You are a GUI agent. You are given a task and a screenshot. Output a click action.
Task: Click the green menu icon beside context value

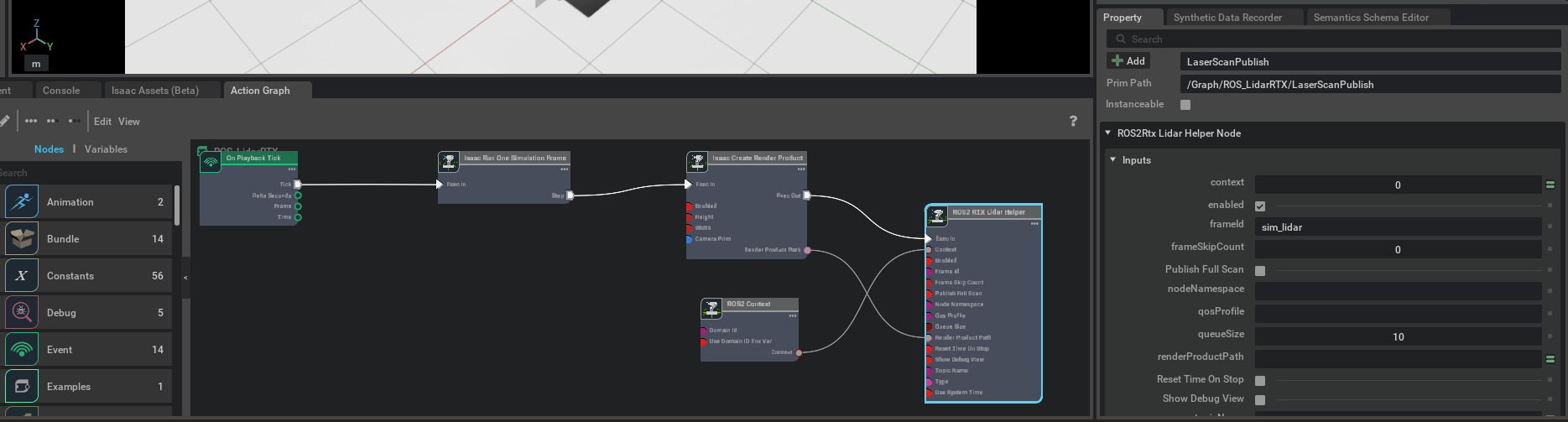(1550, 185)
